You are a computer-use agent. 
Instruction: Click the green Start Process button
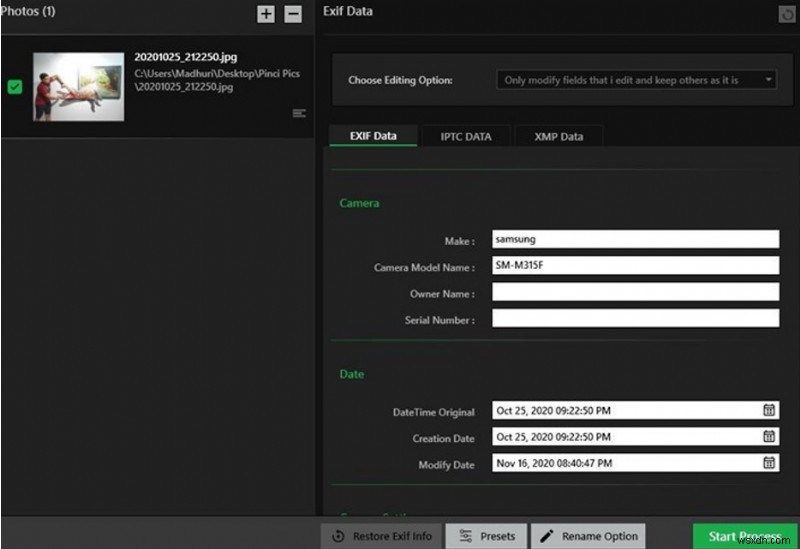pyautogui.click(x=745, y=536)
